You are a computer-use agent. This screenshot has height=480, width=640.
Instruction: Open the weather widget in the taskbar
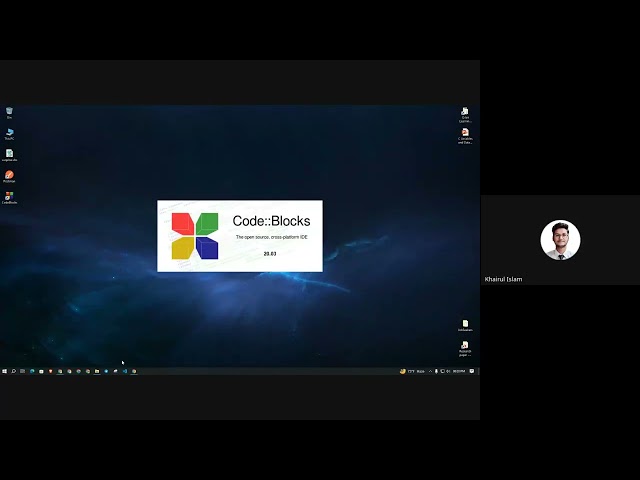point(412,371)
